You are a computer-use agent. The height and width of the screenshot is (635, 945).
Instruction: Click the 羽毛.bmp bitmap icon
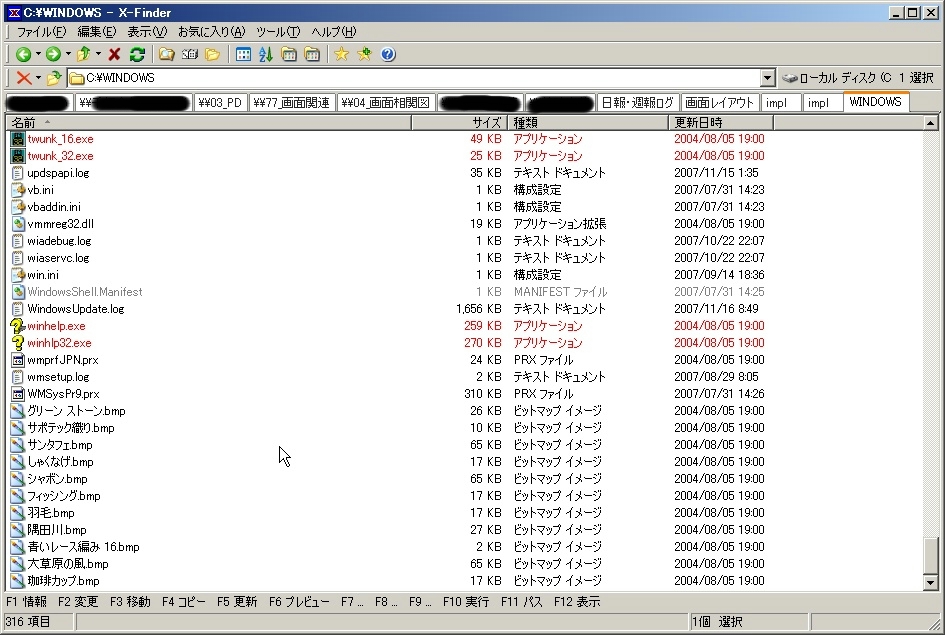click(x=18, y=513)
